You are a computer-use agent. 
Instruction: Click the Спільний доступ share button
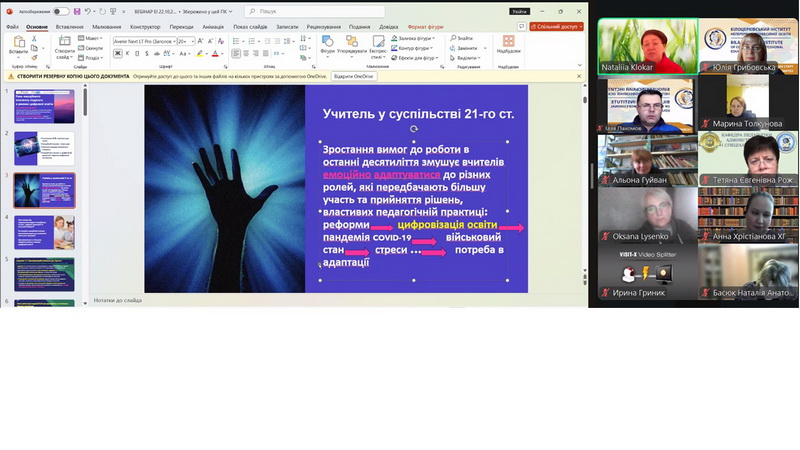557,27
